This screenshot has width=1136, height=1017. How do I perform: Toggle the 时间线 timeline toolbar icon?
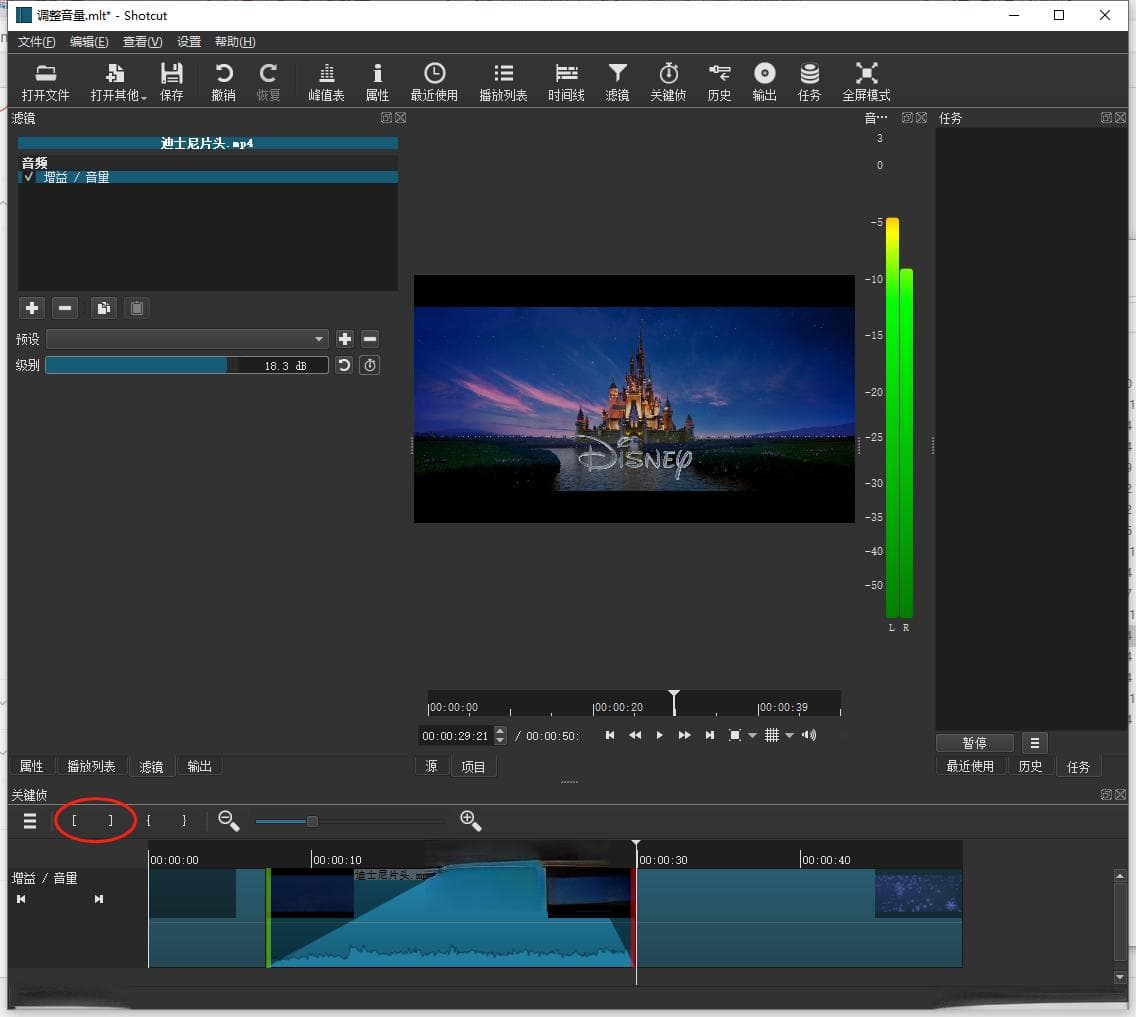pos(566,82)
